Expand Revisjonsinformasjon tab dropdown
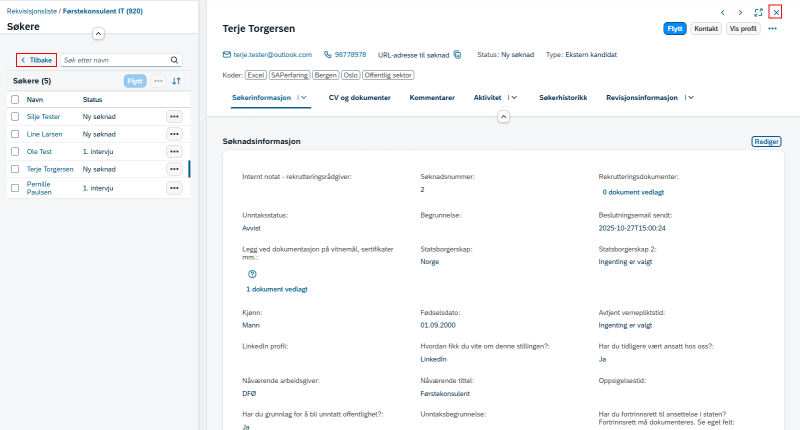This screenshot has height=430, width=800. pos(691,97)
